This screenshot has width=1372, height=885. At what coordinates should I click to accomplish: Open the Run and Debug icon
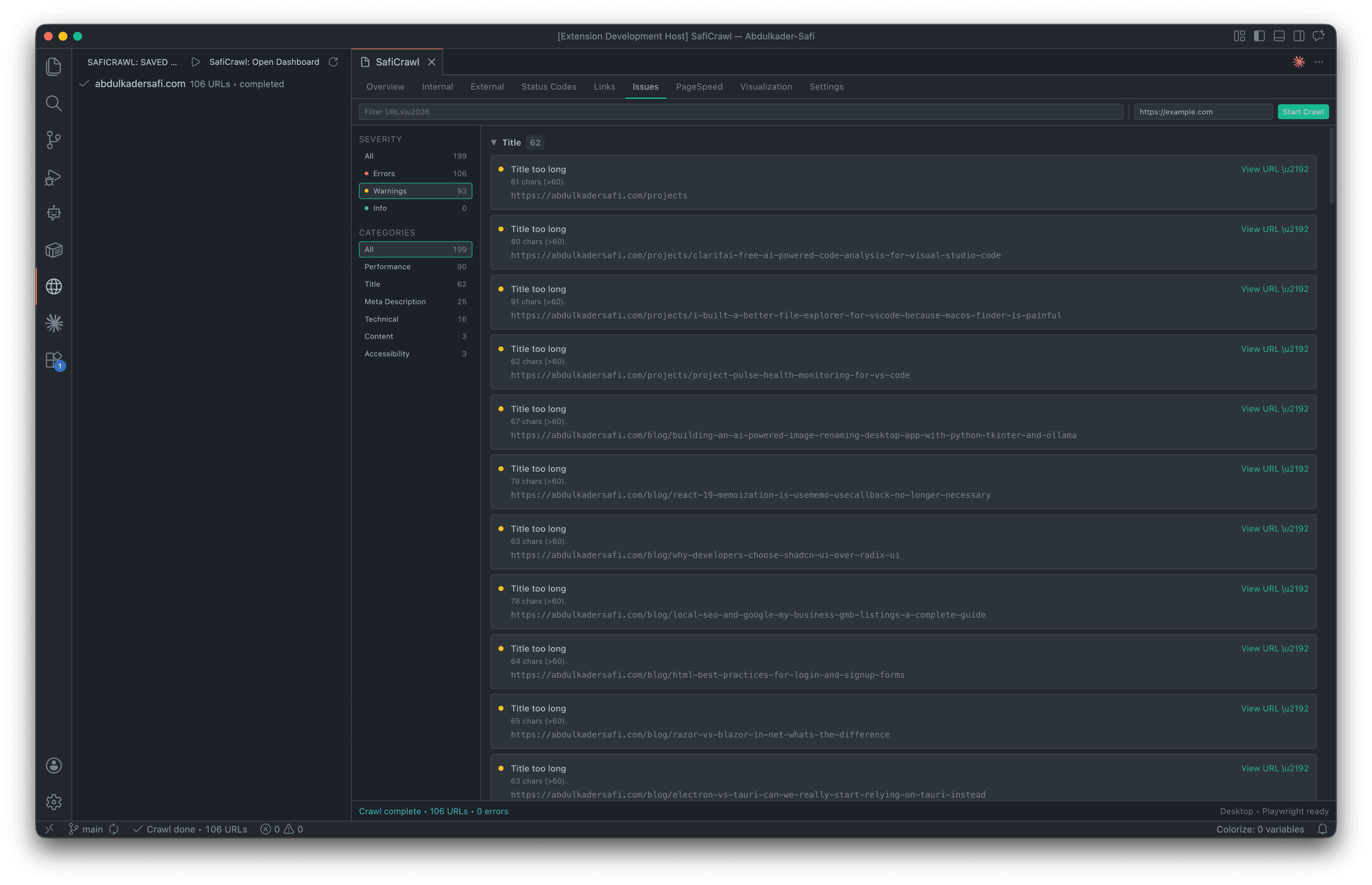[x=53, y=177]
